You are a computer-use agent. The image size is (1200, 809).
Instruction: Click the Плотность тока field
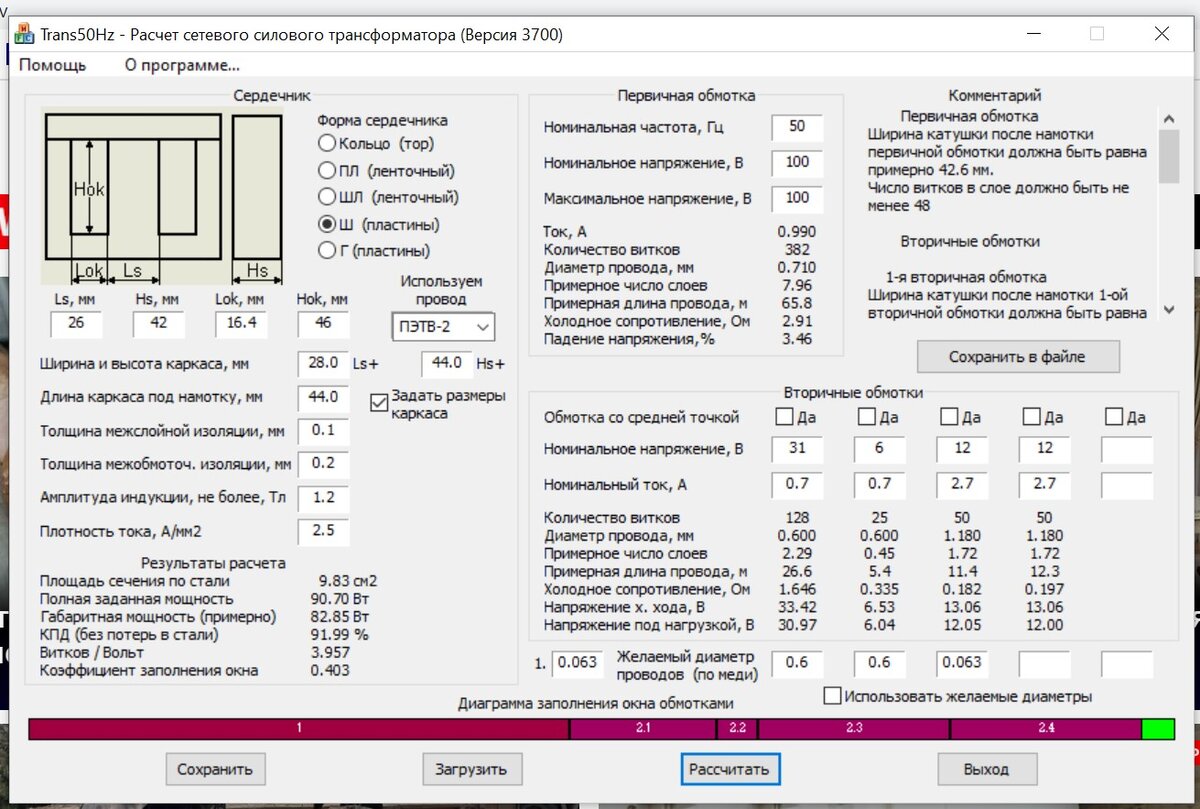(323, 531)
